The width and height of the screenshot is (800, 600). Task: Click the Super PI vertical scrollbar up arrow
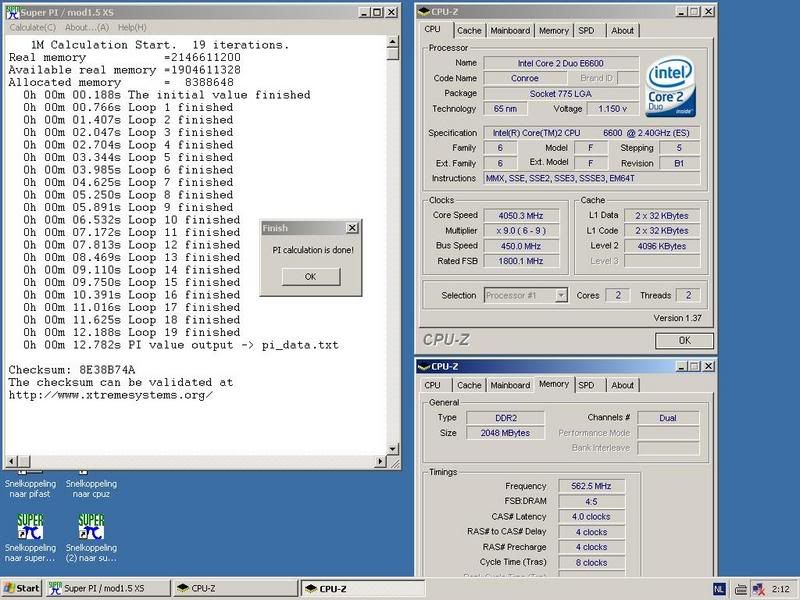pyautogui.click(x=392, y=42)
